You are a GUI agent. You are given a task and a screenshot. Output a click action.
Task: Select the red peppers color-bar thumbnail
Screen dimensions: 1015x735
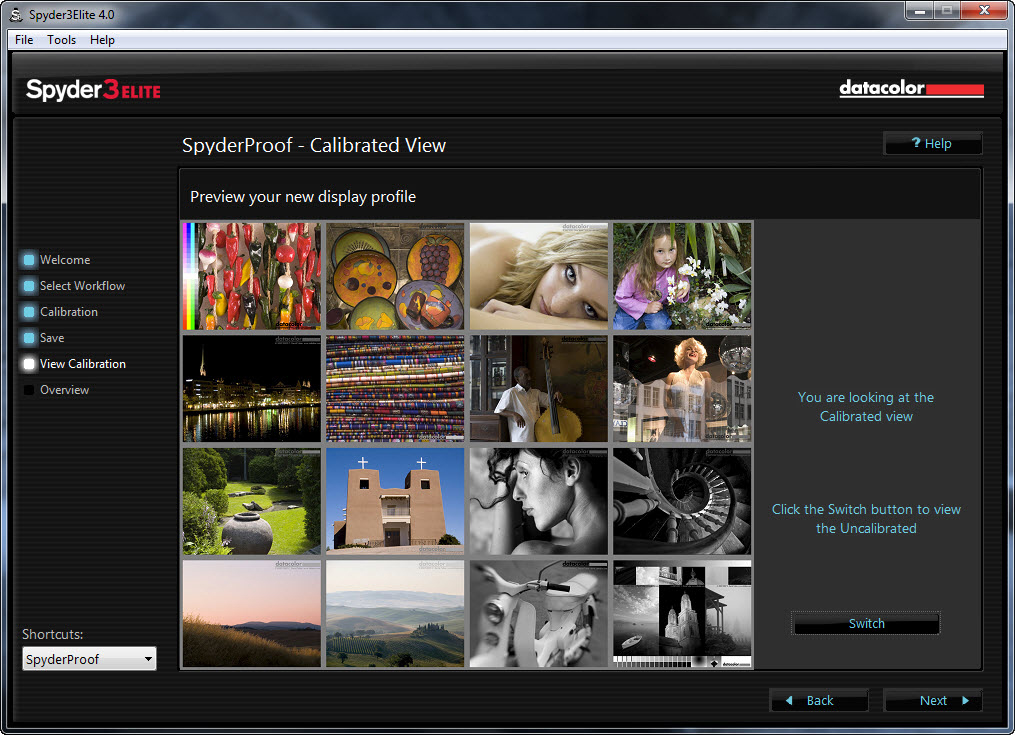tap(252, 276)
